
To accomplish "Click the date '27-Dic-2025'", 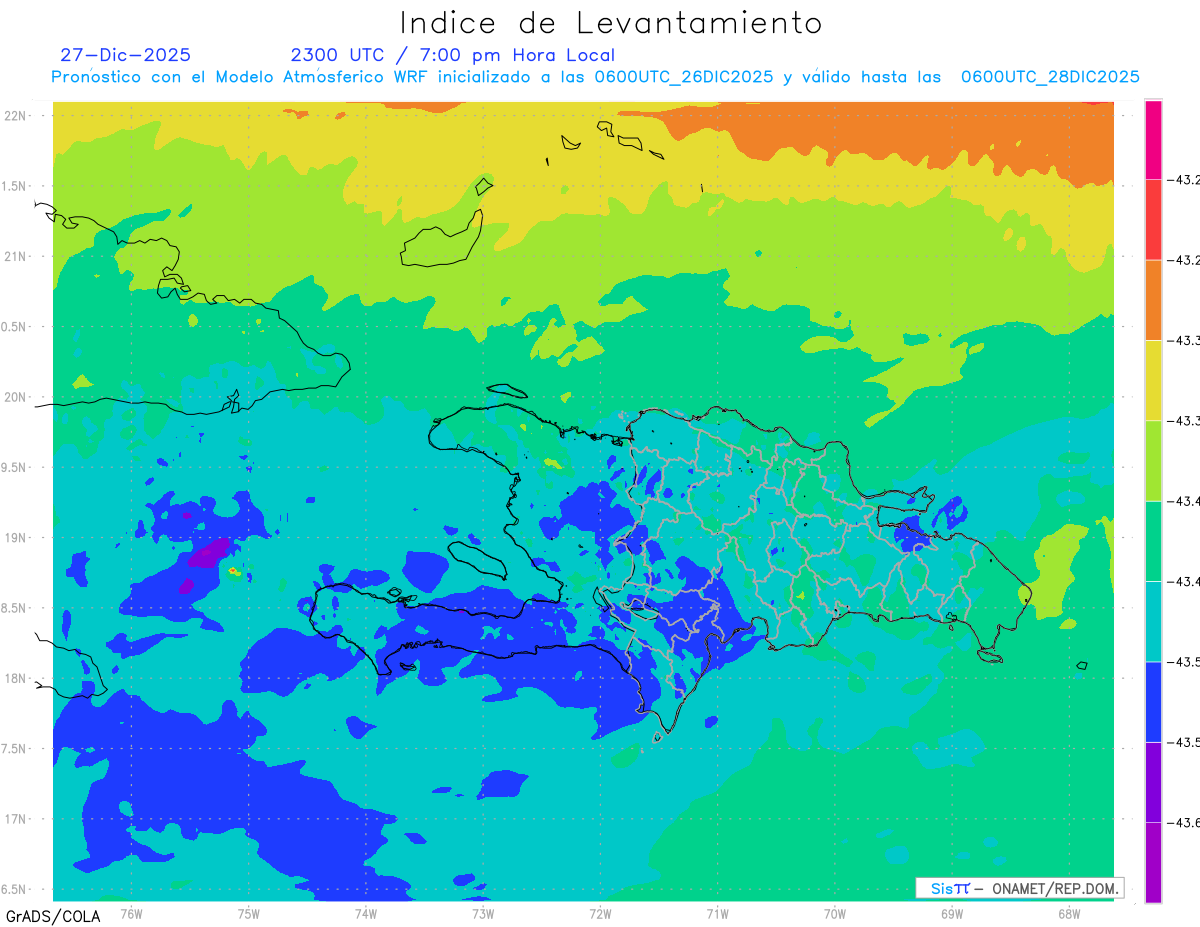I will point(125,55).
